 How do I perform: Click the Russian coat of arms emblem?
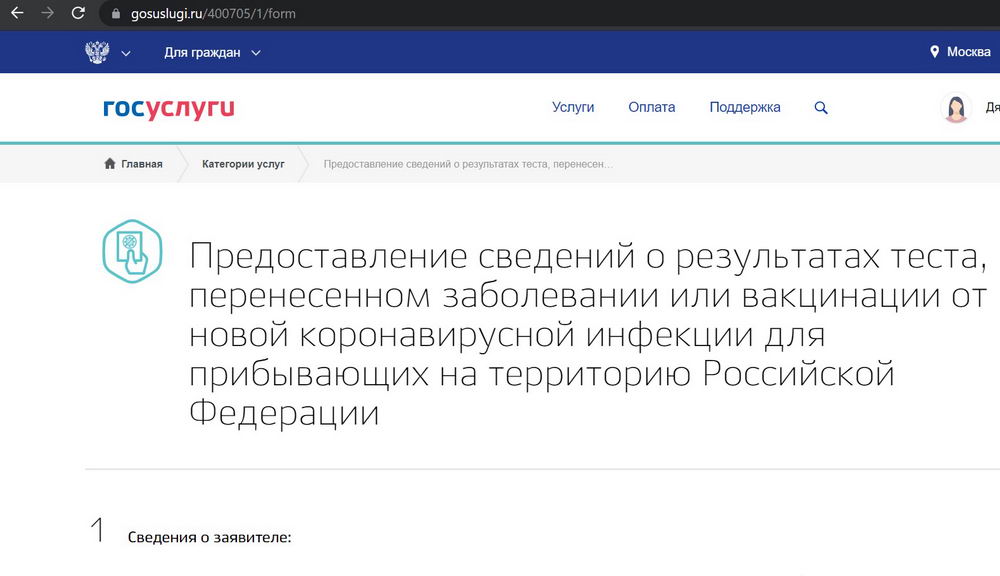(x=97, y=53)
